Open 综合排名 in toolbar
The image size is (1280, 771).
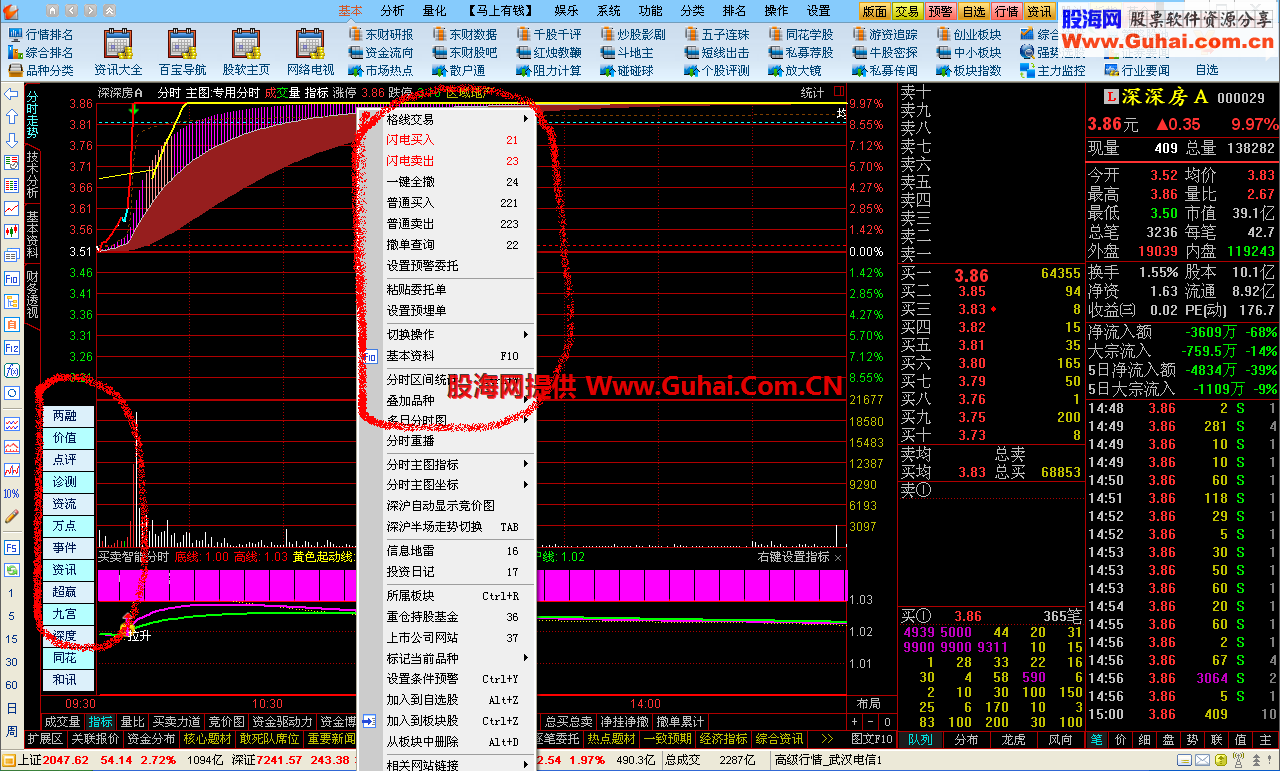(40, 53)
